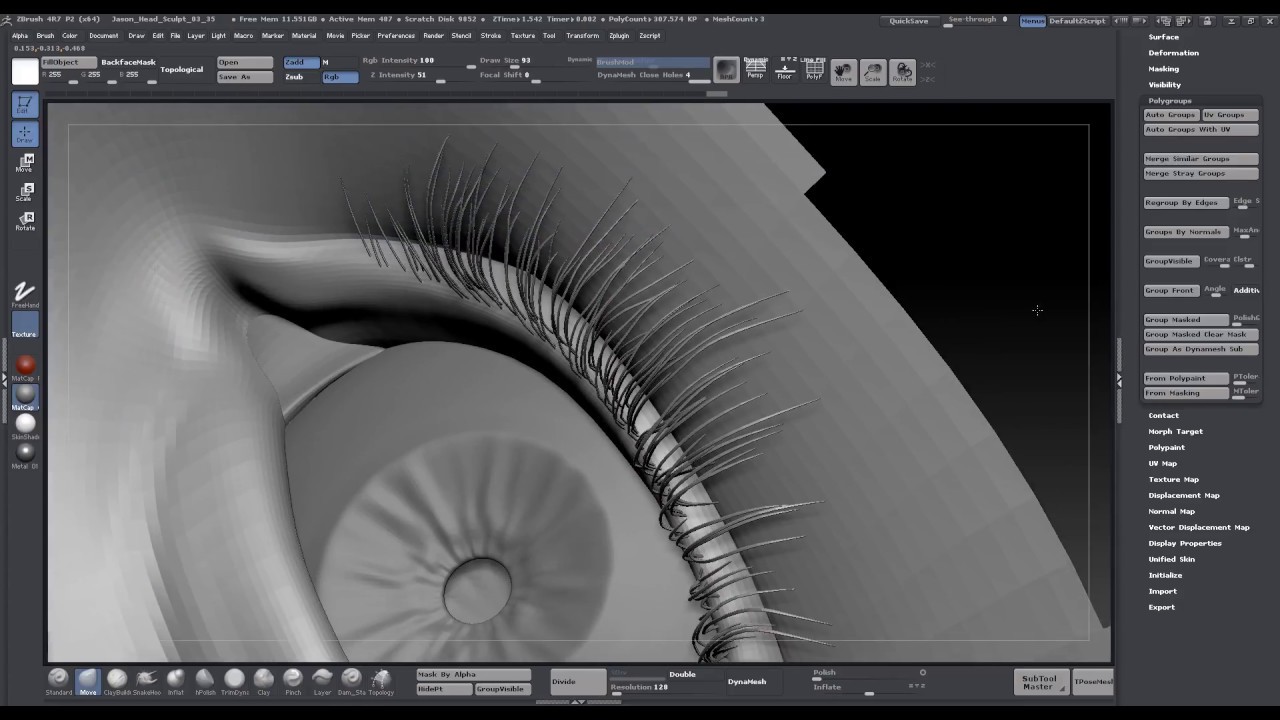The height and width of the screenshot is (720, 1280).
Task: Select the Topology brush
Action: pyautogui.click(x=381, y=681)
